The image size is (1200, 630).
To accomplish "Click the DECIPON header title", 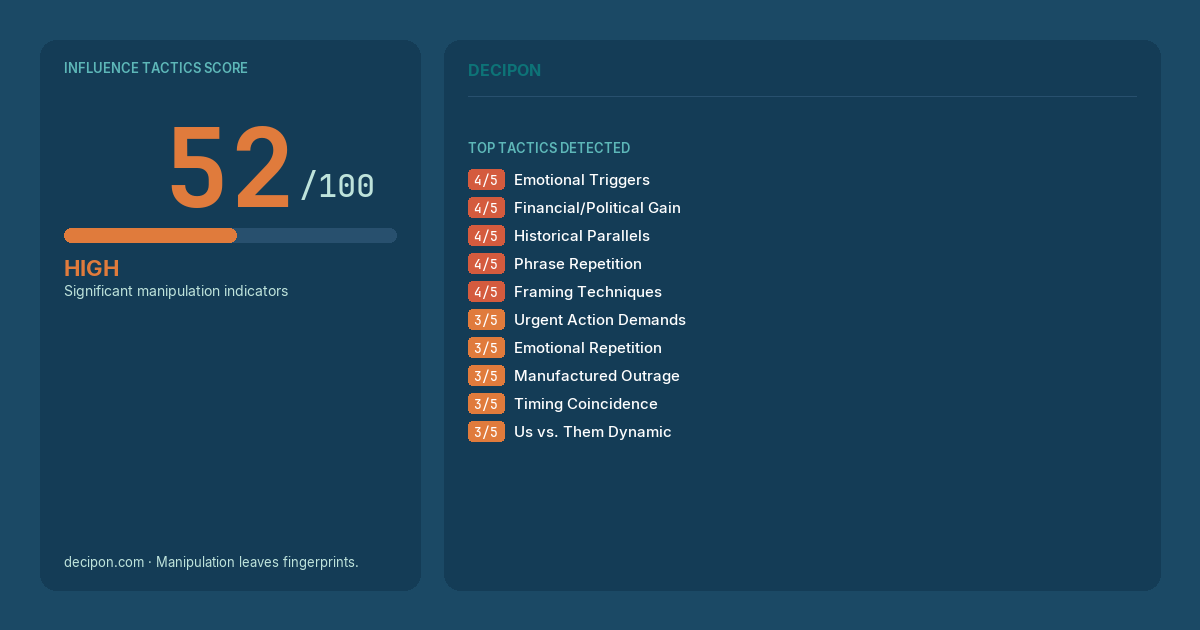I will click(504, 71).
